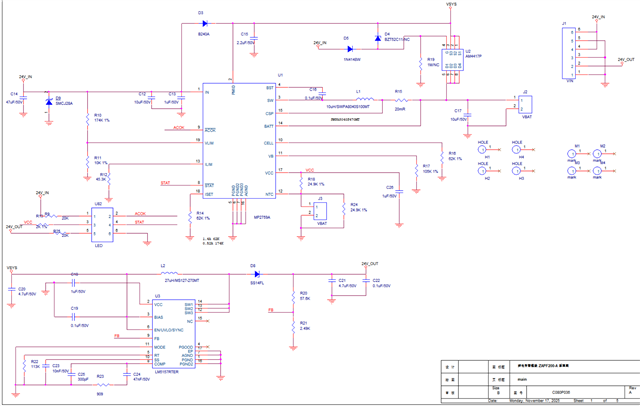Select the C24 47nF capacitor symbol
Image resolution: width=640 pixels, height=406 pixels.
(x=126, y=374)
